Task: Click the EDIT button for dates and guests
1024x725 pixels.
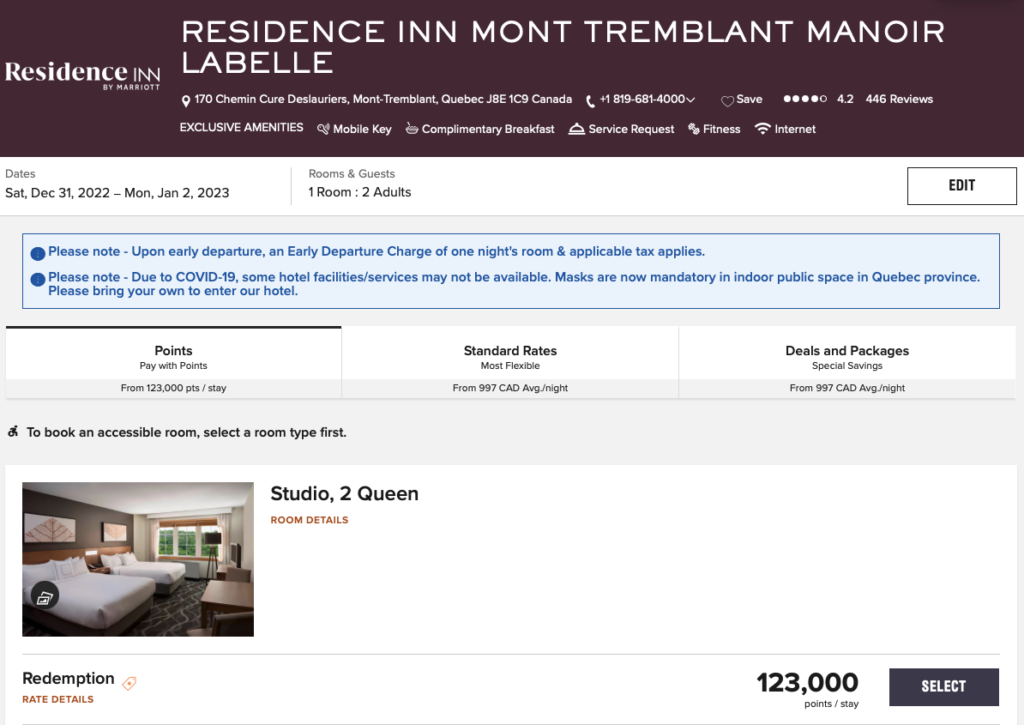Action: [961, 185]
